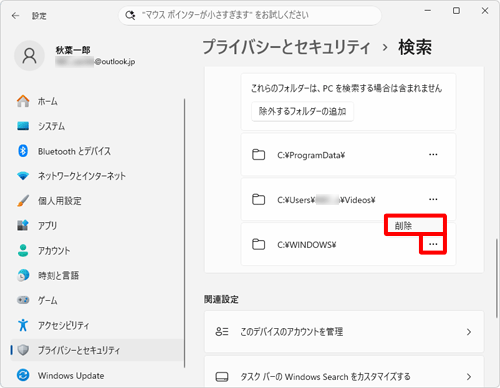Select the アプリ icon
This screenshot has height=388, width=500.
pyautogui.click(x=23, y=225)
